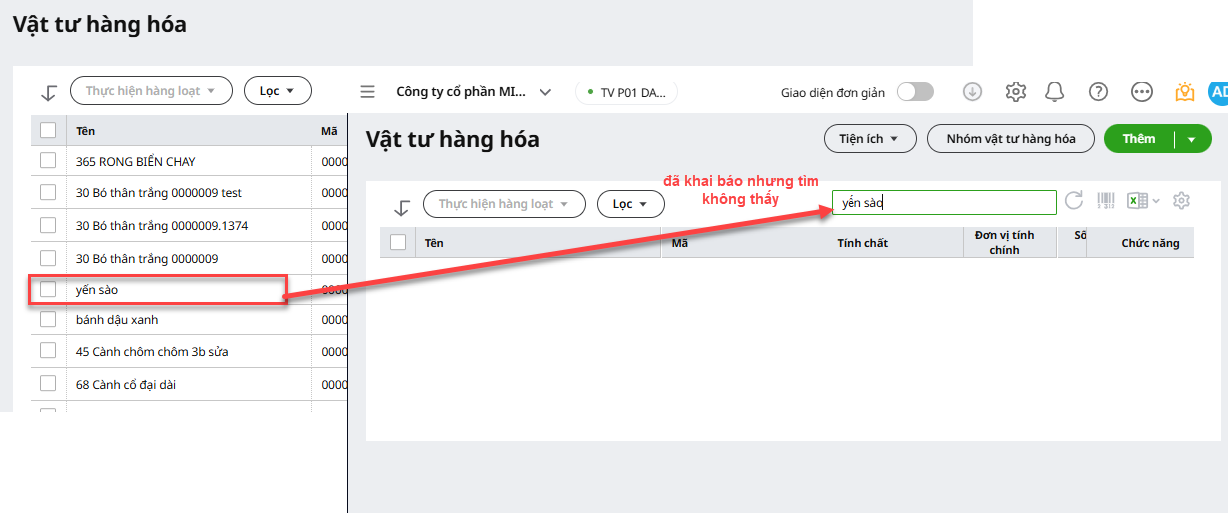The height and width of the screenshot is (515, 1228).
Task: Check the select-all box in right table header
Action: click(398, 242)
